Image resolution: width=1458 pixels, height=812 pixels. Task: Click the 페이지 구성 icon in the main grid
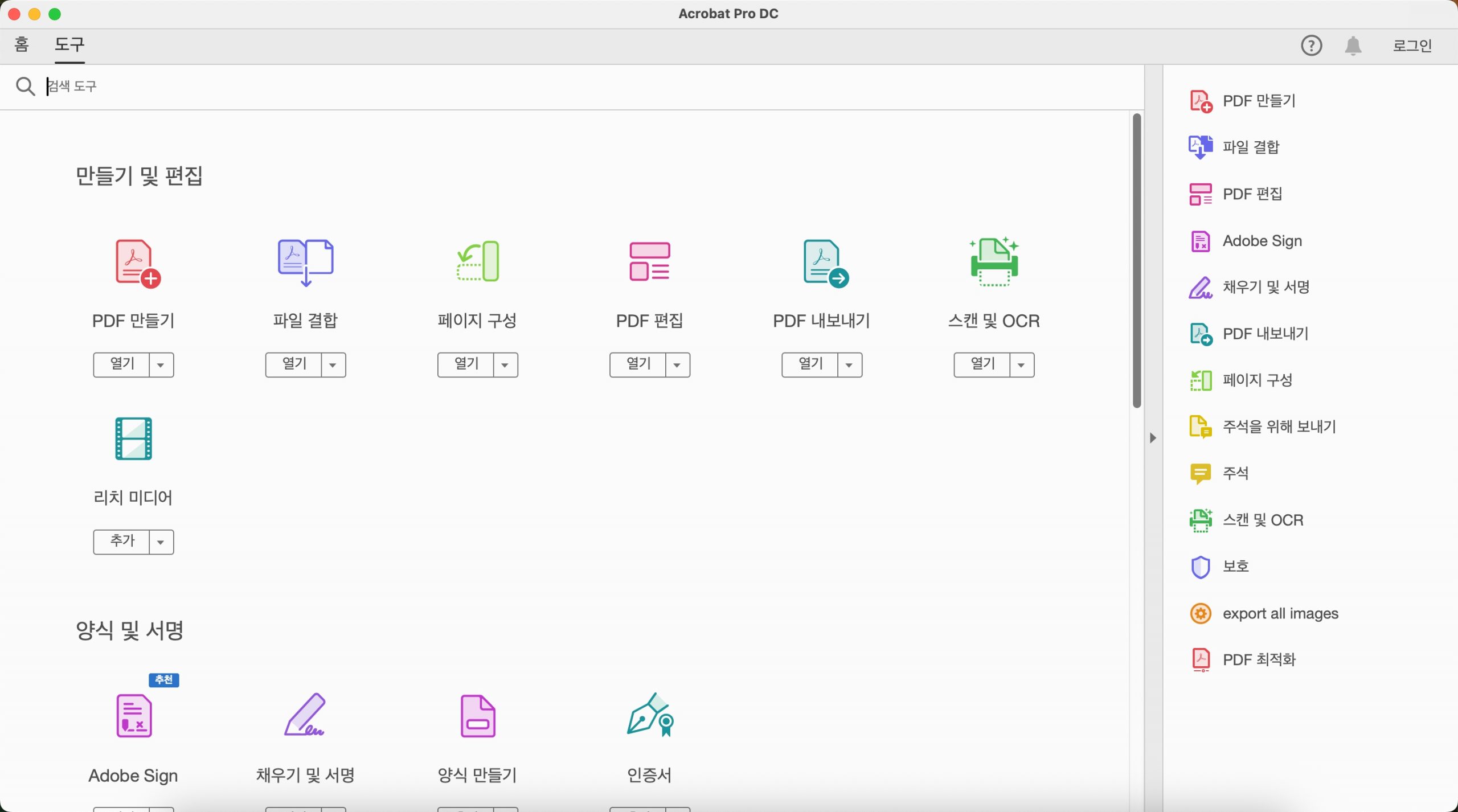click(478, 261)
